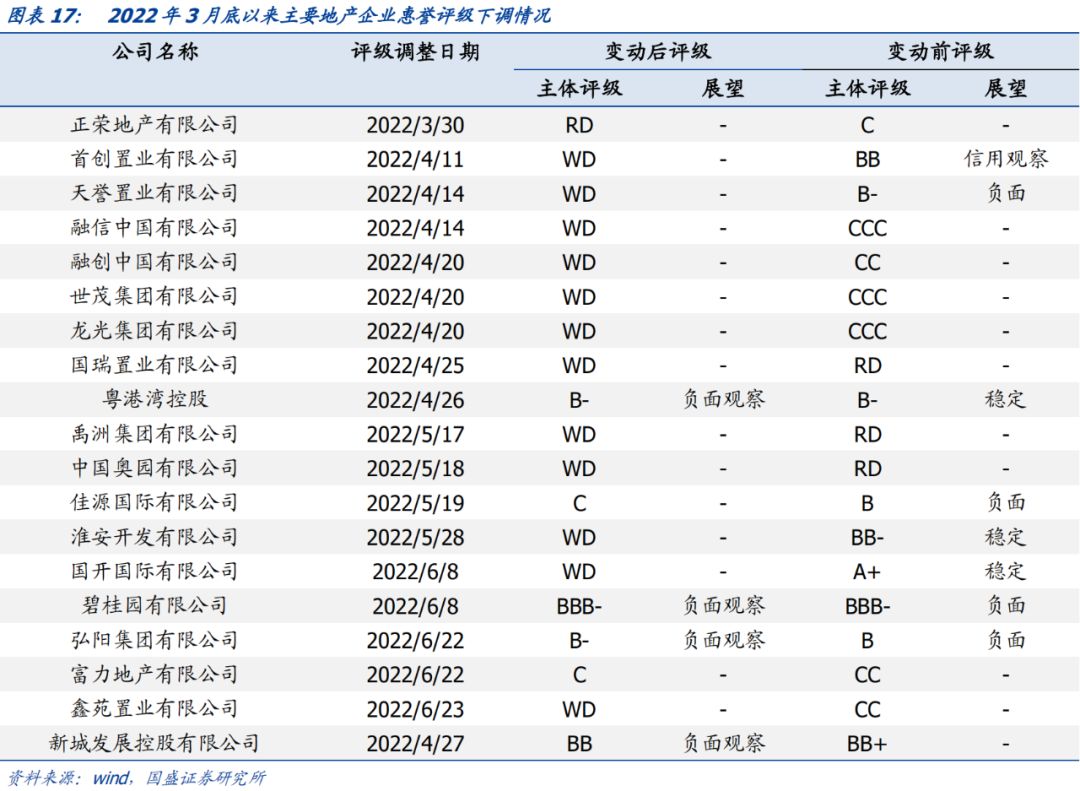Select company name '首创置业有限公司'
This screenshot has height=791, width=1080.
pos(154,159)
